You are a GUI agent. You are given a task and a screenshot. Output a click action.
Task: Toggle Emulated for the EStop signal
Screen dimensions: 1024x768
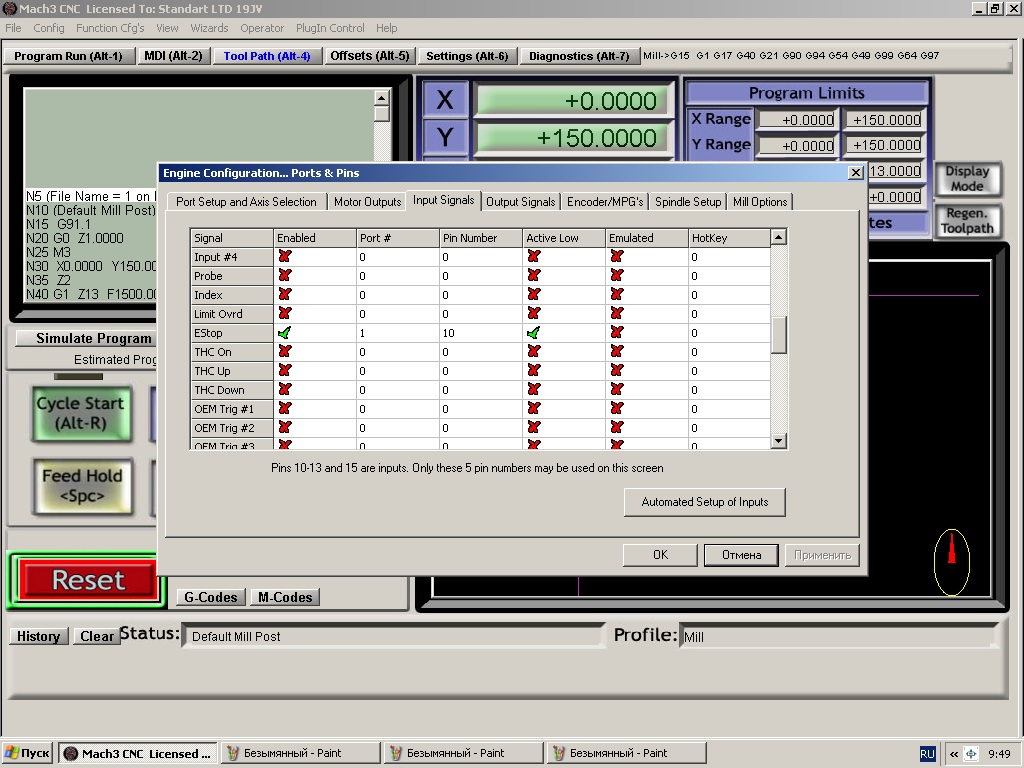point(616,332)
